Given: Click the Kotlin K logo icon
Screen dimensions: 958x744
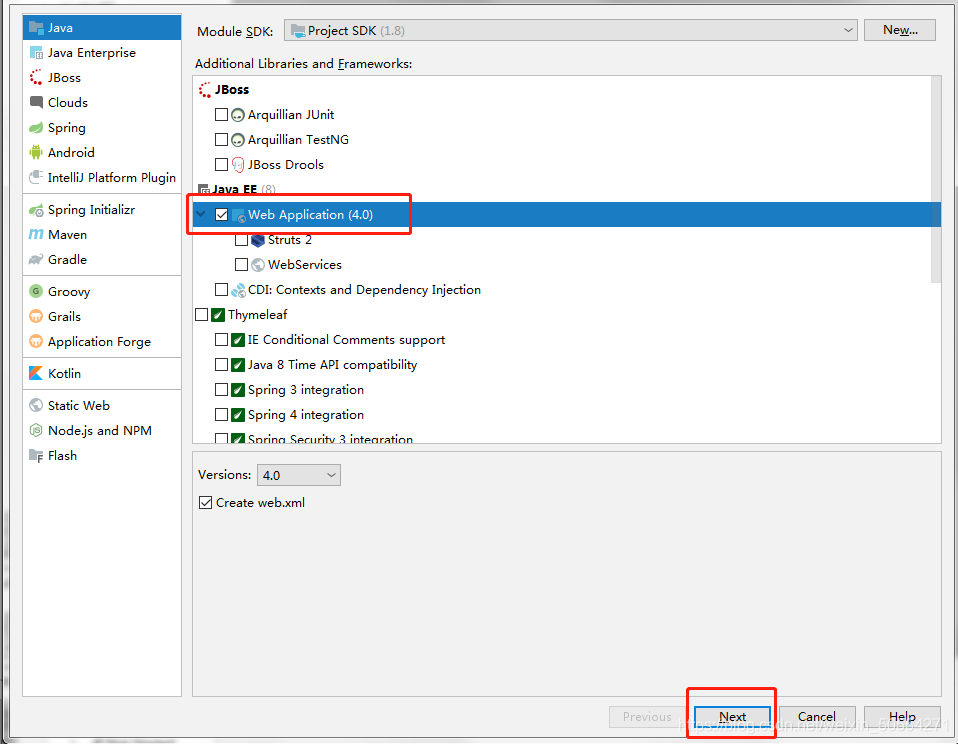Looking at the screenshot, I should pos(36,373).
